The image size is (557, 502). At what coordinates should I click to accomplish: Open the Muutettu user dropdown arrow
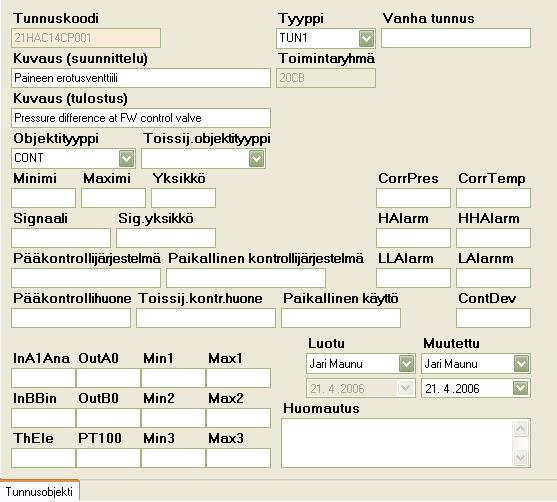tap(521, 363)
